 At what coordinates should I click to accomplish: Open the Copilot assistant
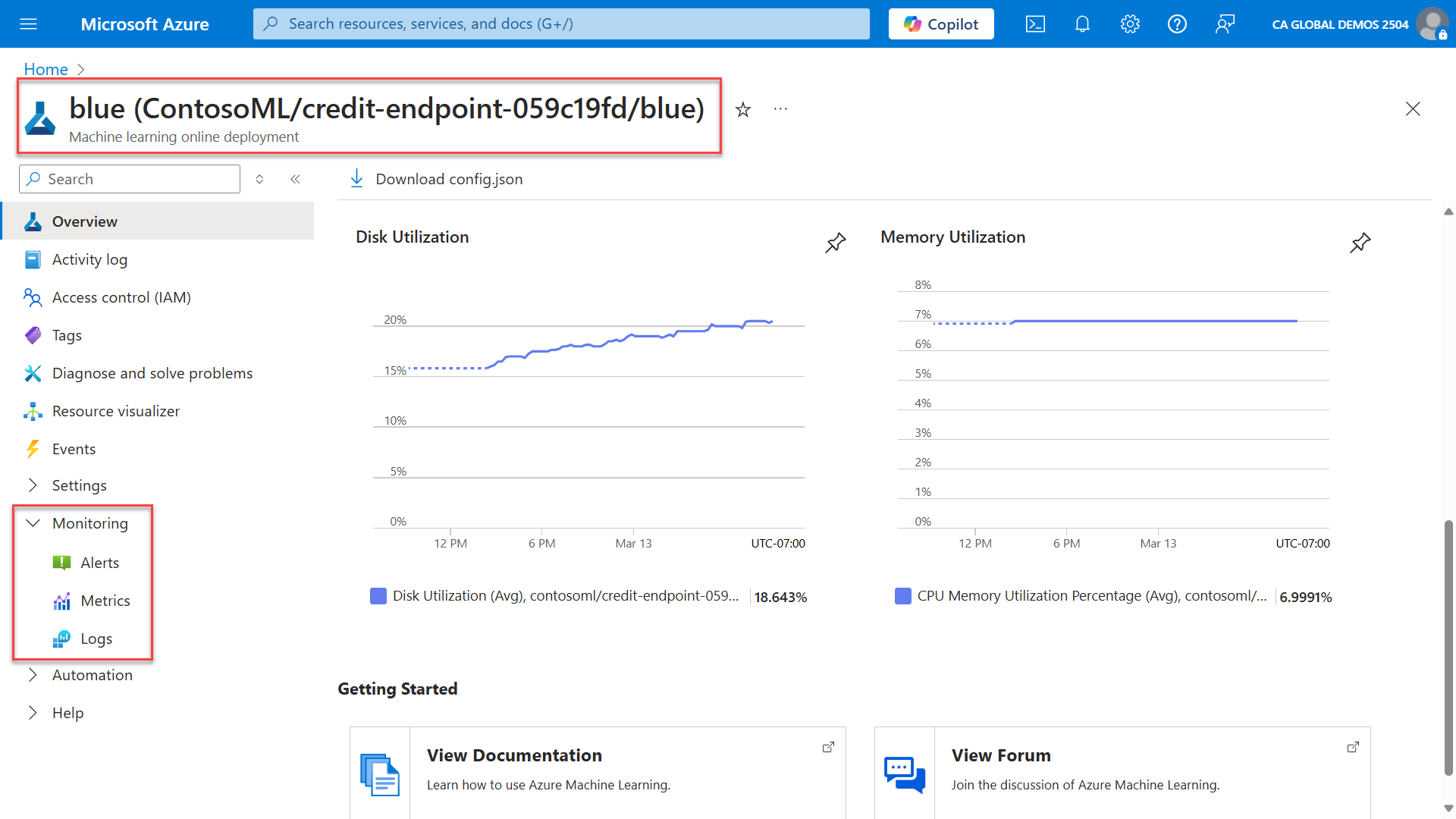(940, 24)
